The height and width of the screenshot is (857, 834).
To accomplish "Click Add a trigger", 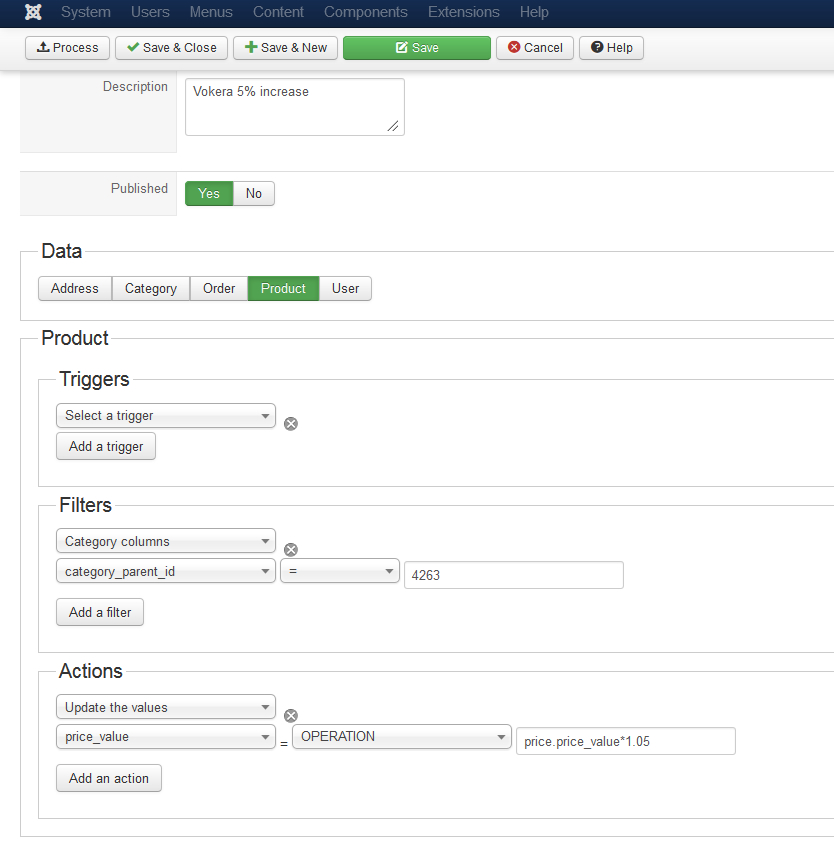I will click(x=106, y=447).
